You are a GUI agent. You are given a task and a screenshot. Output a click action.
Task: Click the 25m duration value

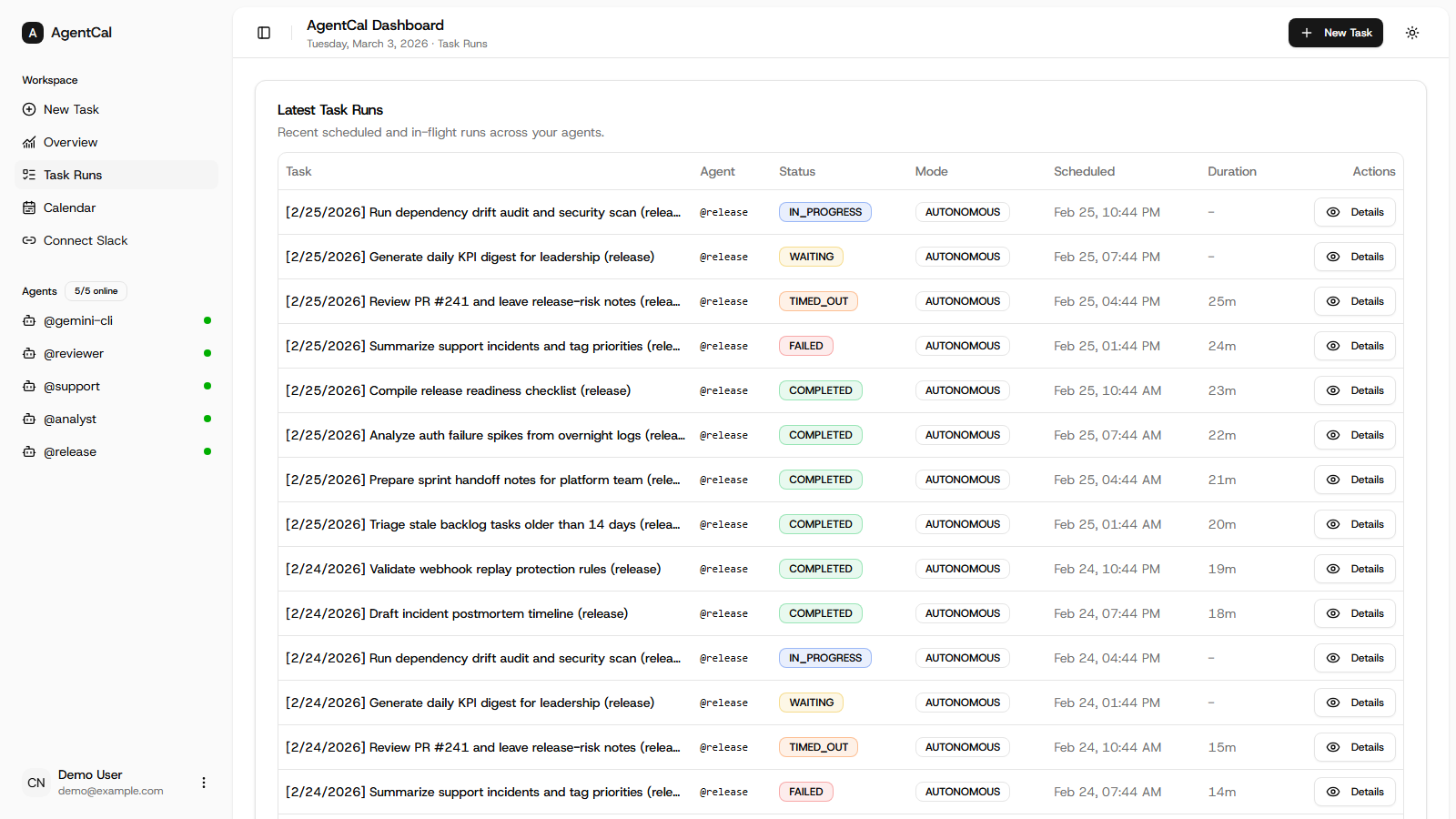click(1222, 301)
